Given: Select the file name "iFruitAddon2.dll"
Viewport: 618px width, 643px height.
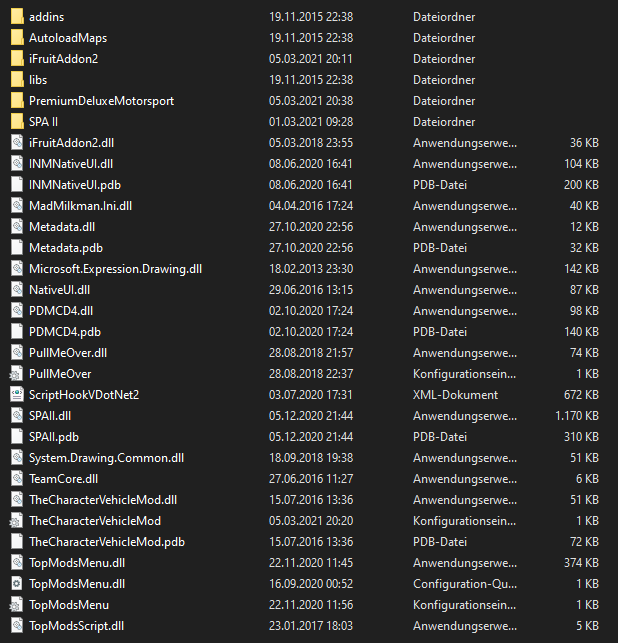Looking at the screenshot, I should click(71, 143).
